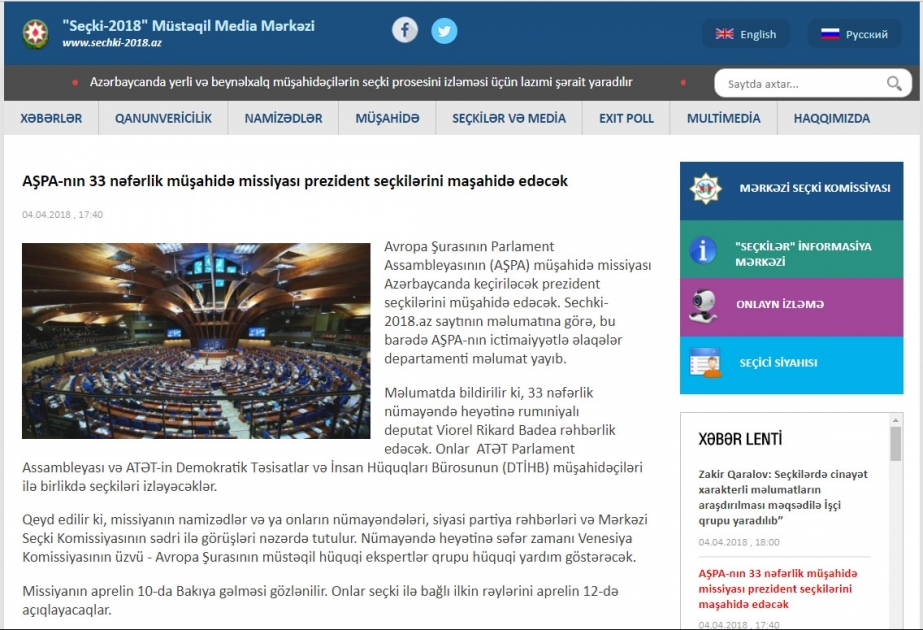Click the search magnifier icon
This screenshot has width=923, height=630.
[894, 84]
